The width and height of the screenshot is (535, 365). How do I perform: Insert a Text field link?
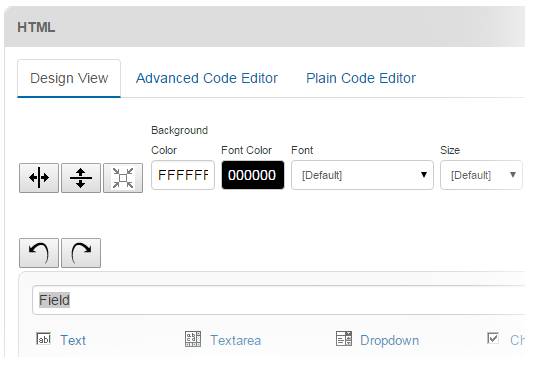click(x=73, y=340)
